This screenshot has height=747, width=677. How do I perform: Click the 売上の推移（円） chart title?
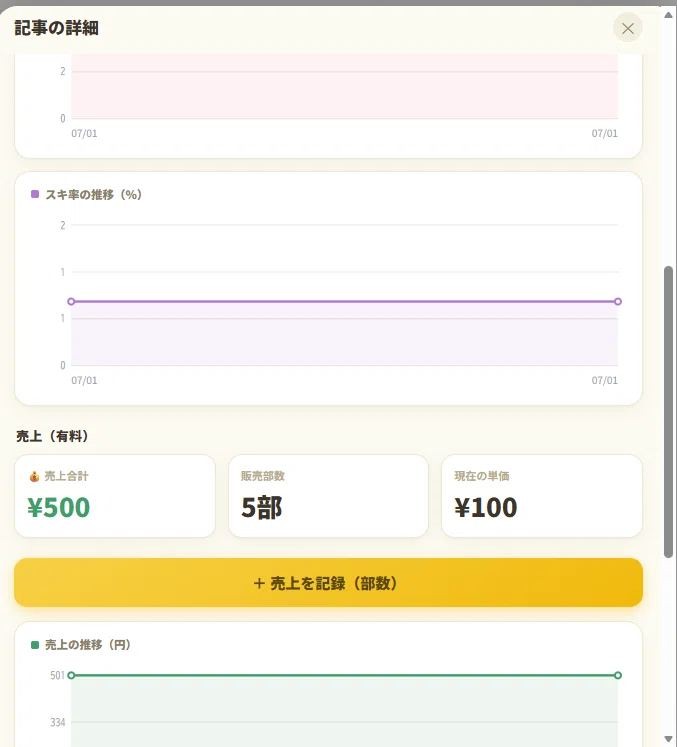click(88, 645)
